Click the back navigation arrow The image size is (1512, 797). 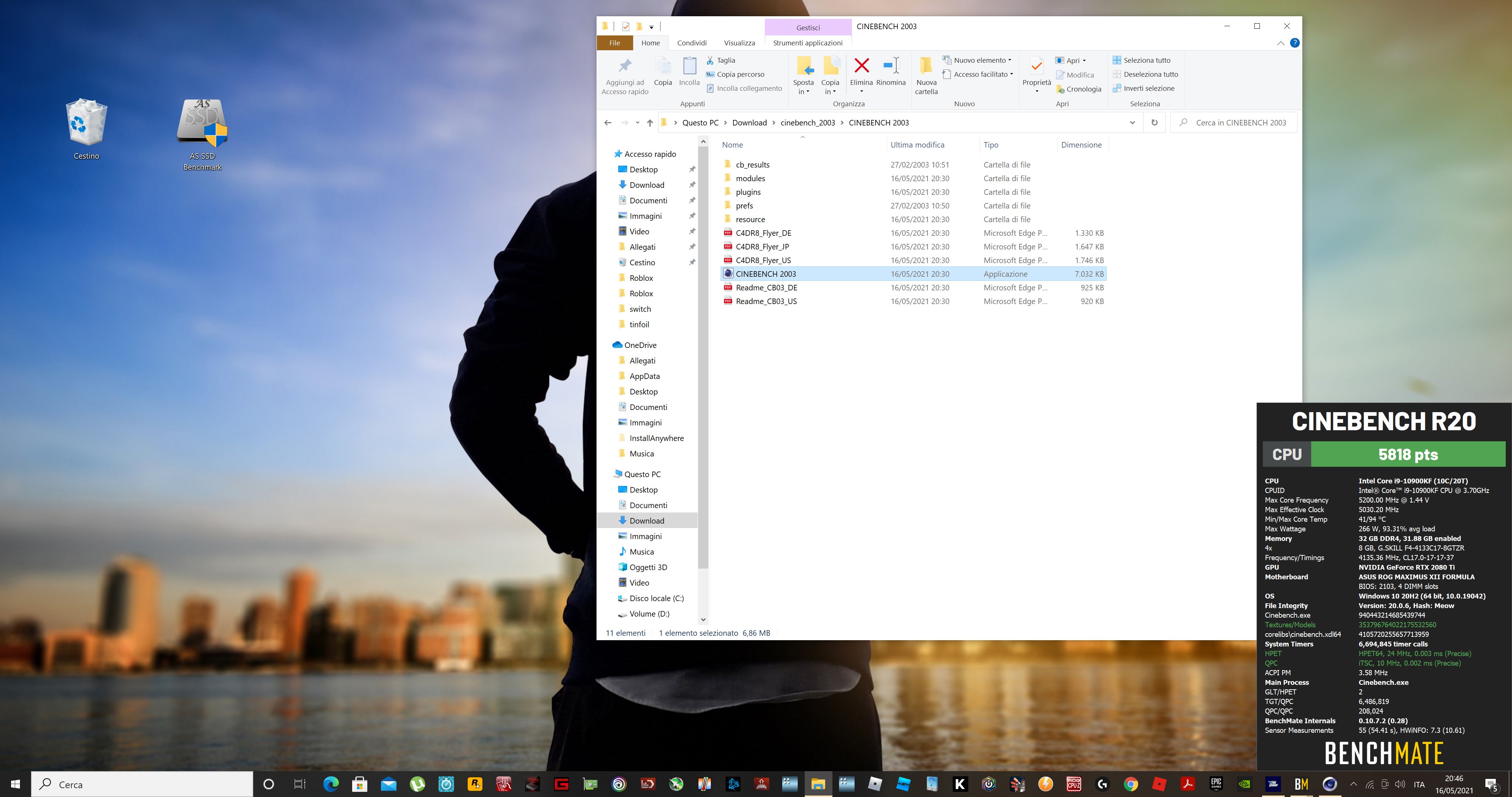point(608,122)
